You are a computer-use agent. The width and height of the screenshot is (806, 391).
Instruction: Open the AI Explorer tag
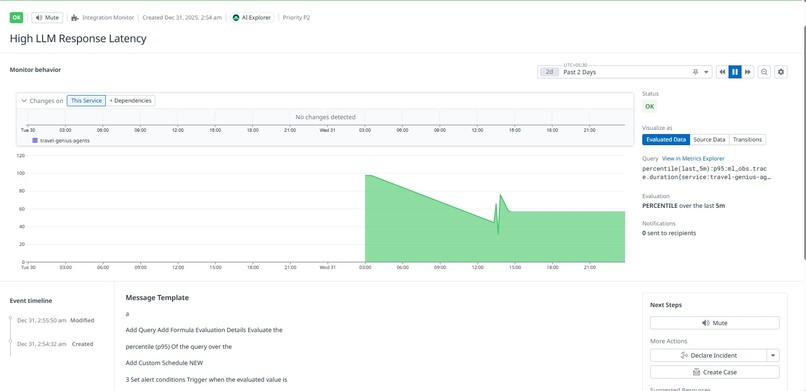(x=252, y=17)
